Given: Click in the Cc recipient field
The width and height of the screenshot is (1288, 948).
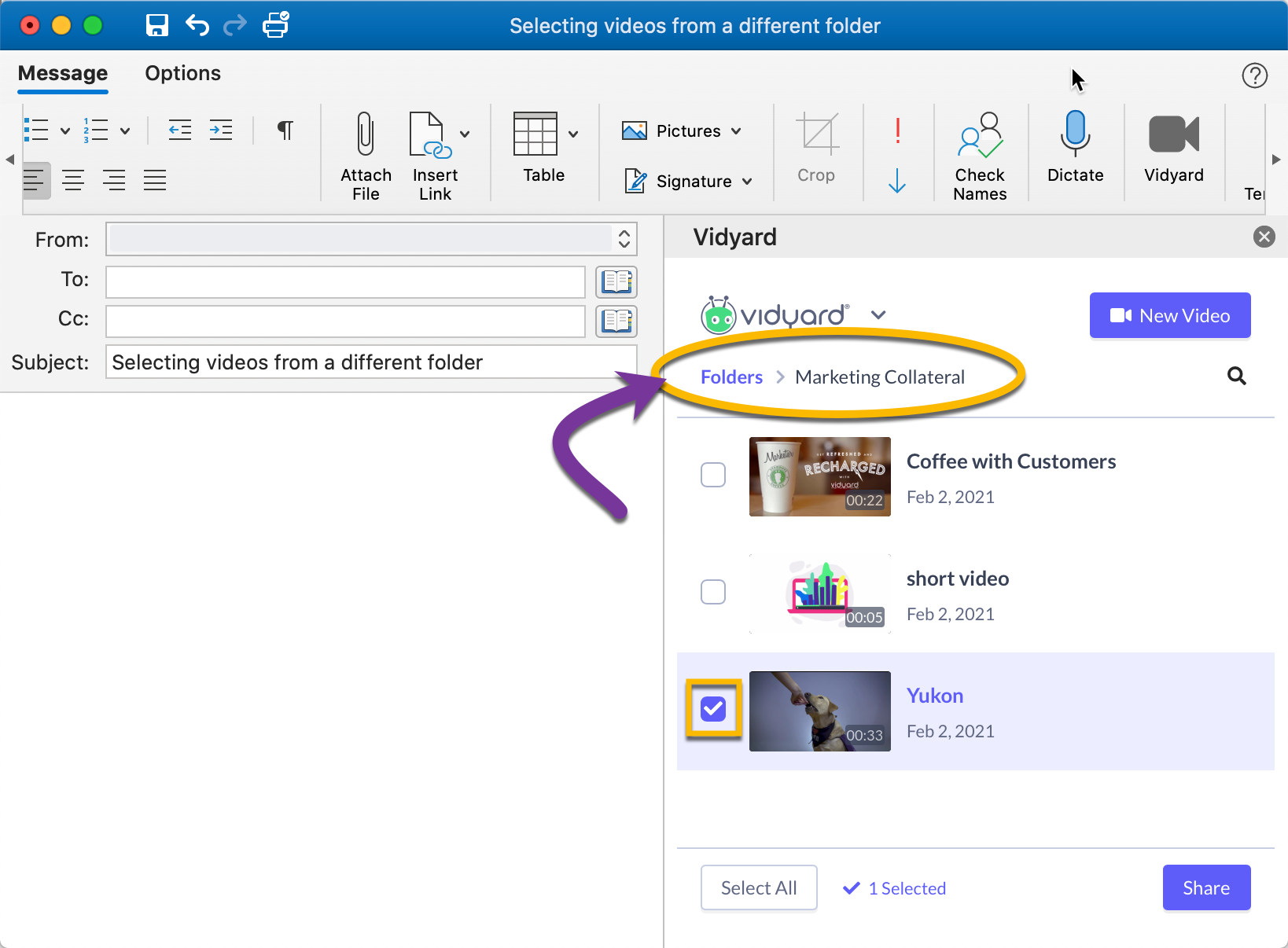Looking at the screenshot, I should pyautogui.click(x=345, y=322).
